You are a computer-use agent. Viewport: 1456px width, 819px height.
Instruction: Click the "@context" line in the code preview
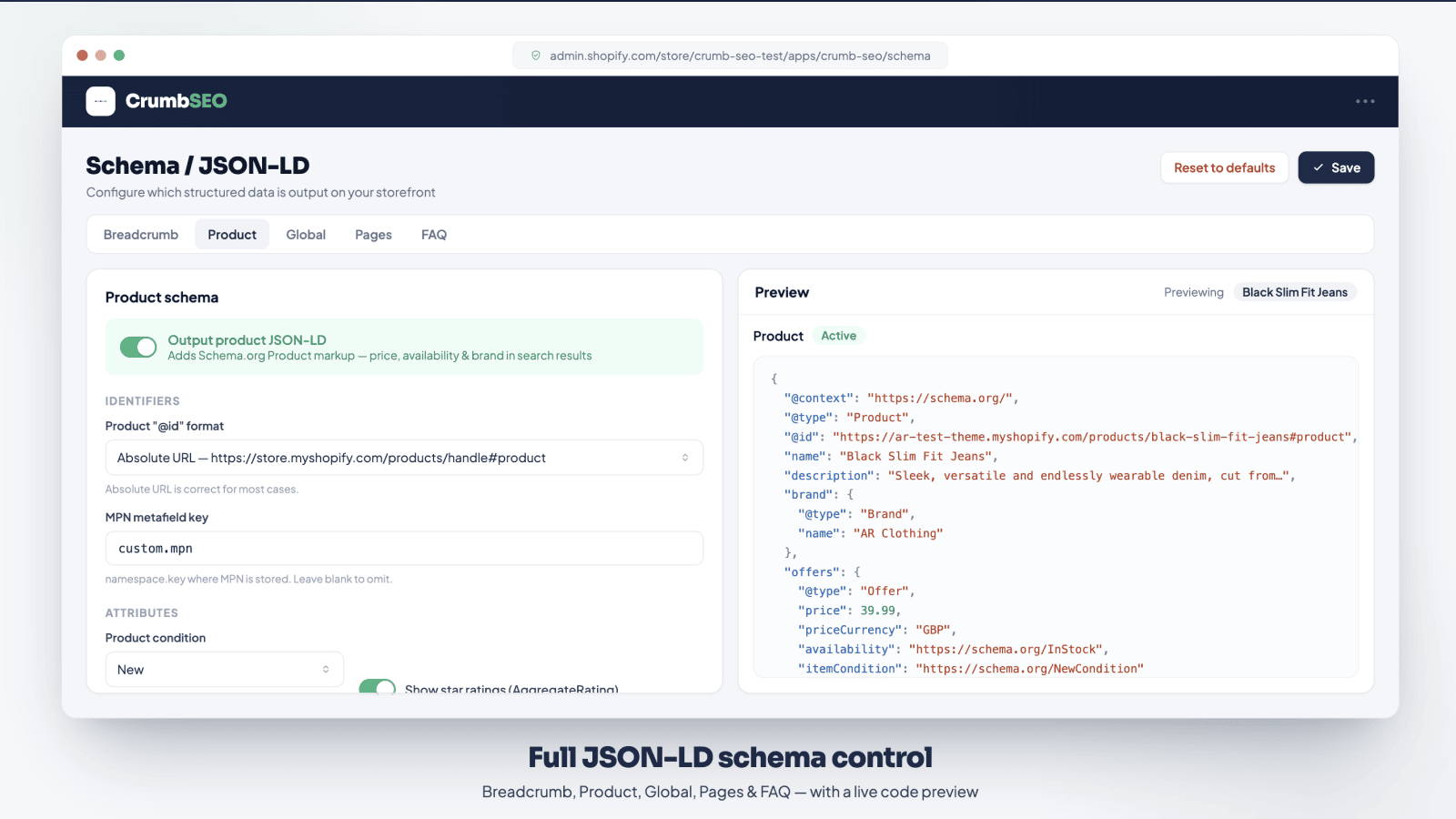point(901,399)
